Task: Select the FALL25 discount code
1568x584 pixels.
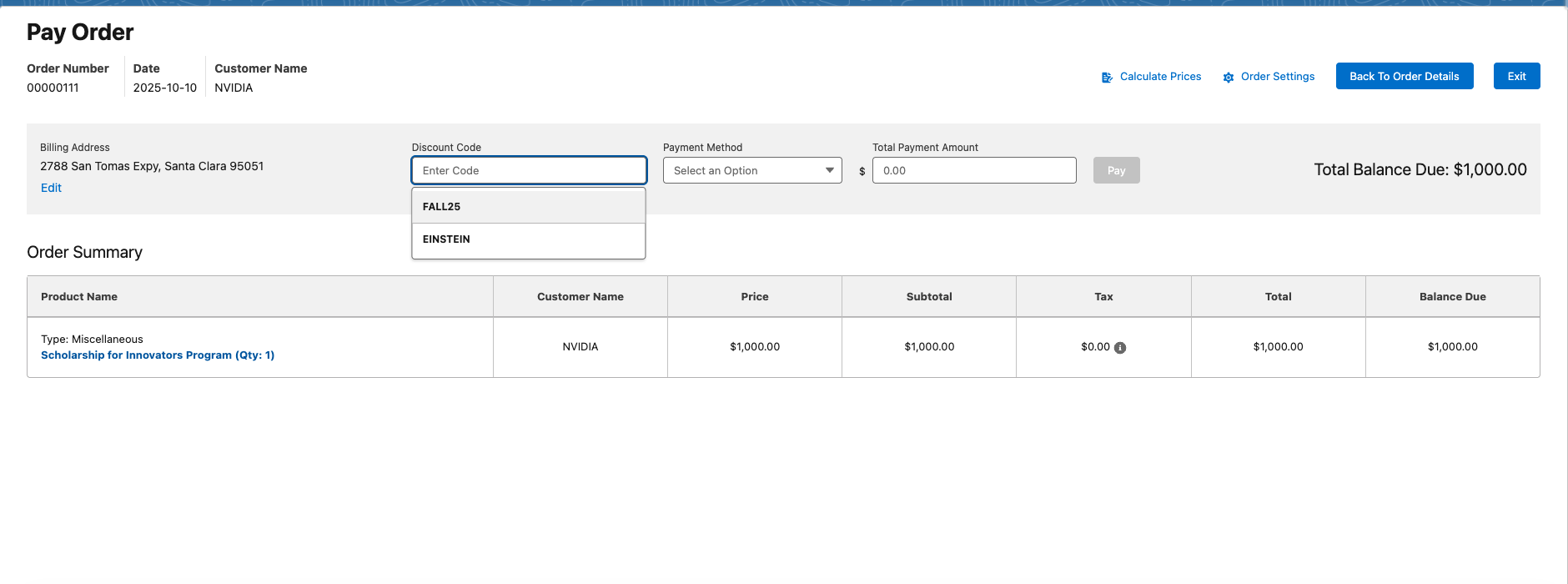Action: click(x=529, y=206)
